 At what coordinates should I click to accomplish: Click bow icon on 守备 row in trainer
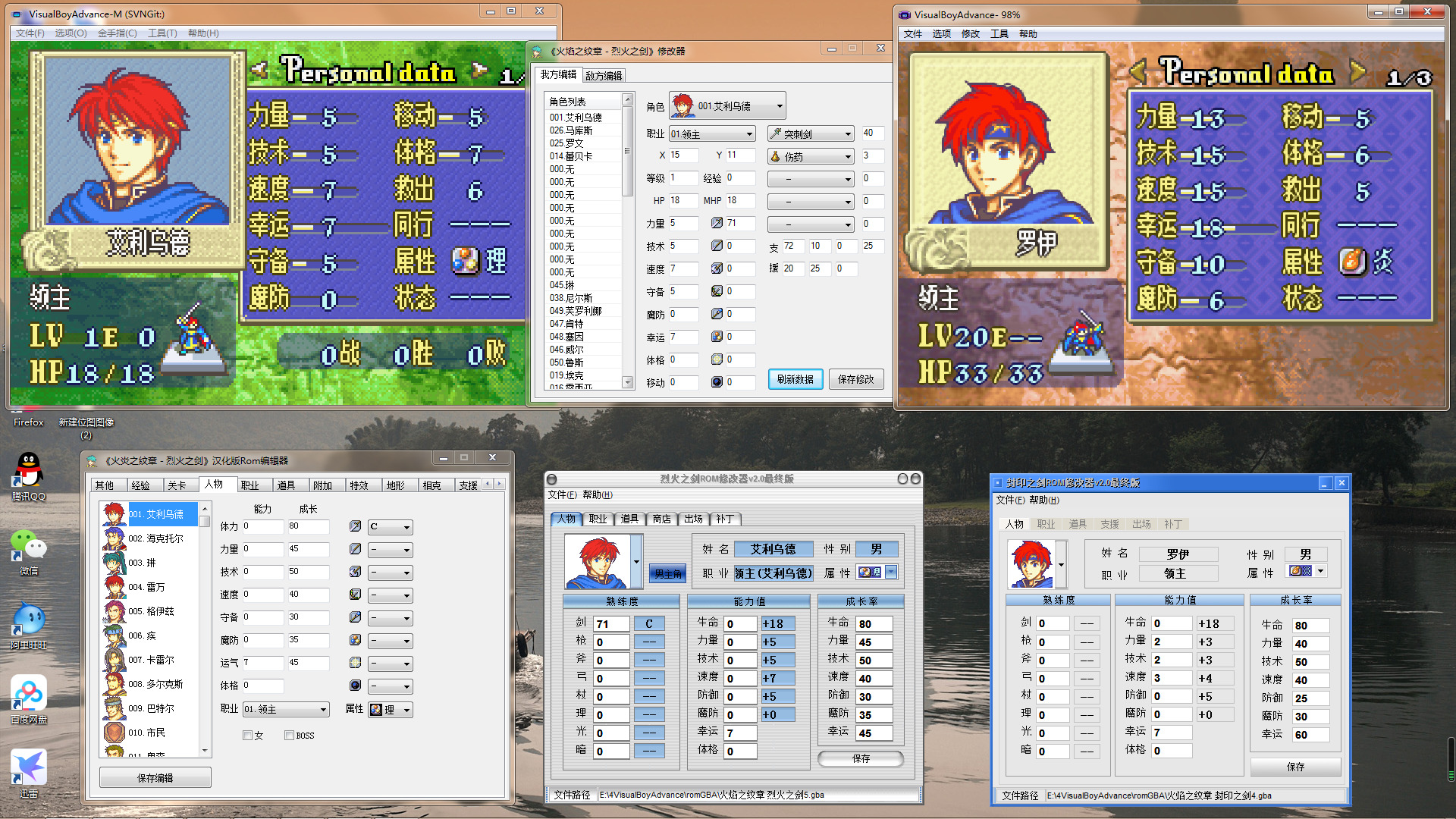tap(717, 291)
